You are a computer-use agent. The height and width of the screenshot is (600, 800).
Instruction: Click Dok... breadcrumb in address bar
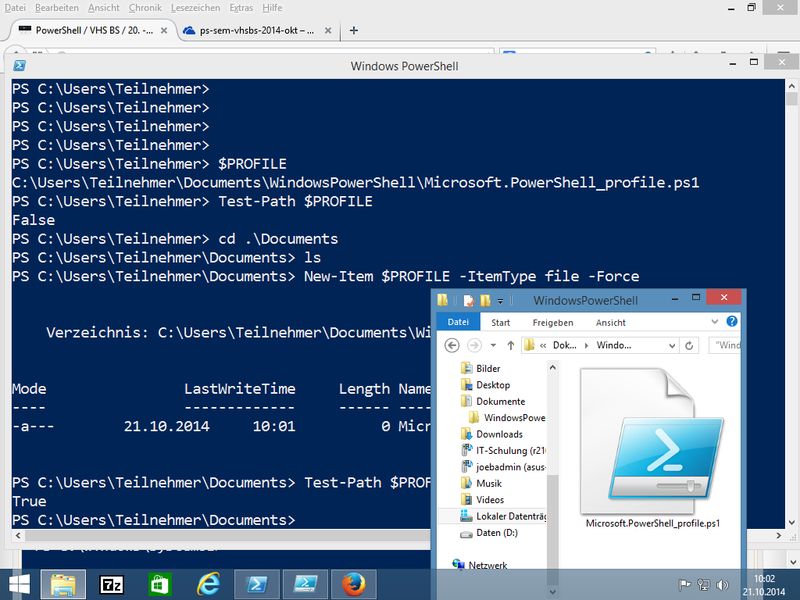[x=564, y=345]
